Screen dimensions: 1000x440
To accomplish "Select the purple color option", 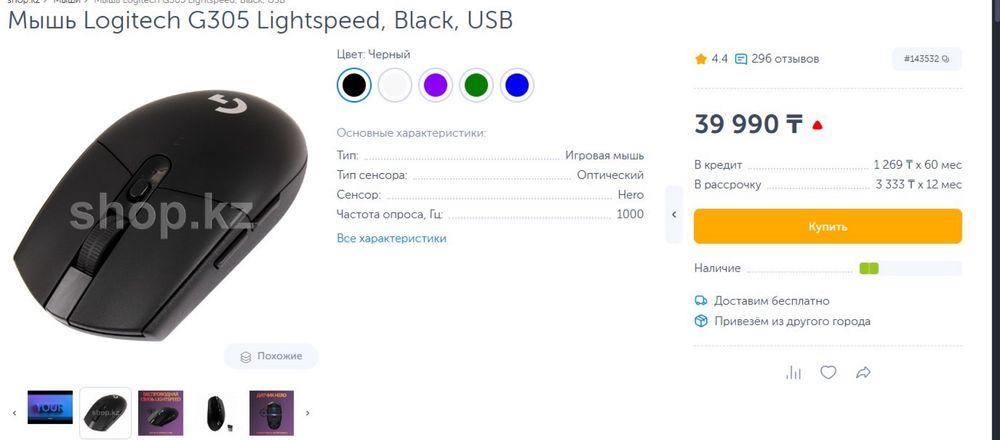I will tap(435, 85).
